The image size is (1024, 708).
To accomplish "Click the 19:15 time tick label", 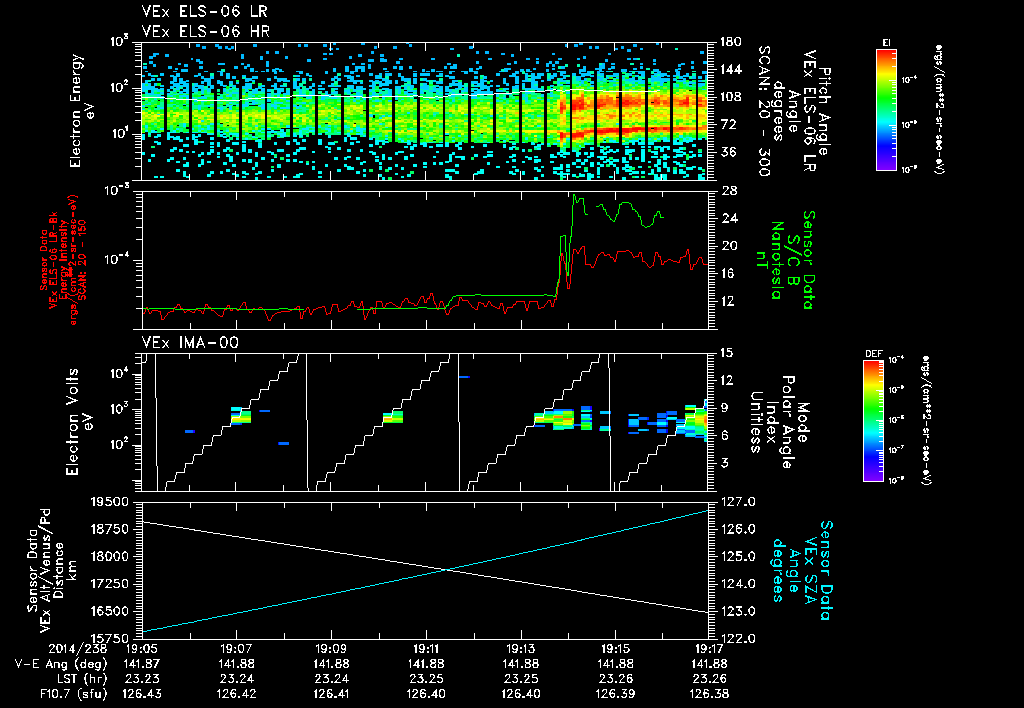I will tap(615, 649).
